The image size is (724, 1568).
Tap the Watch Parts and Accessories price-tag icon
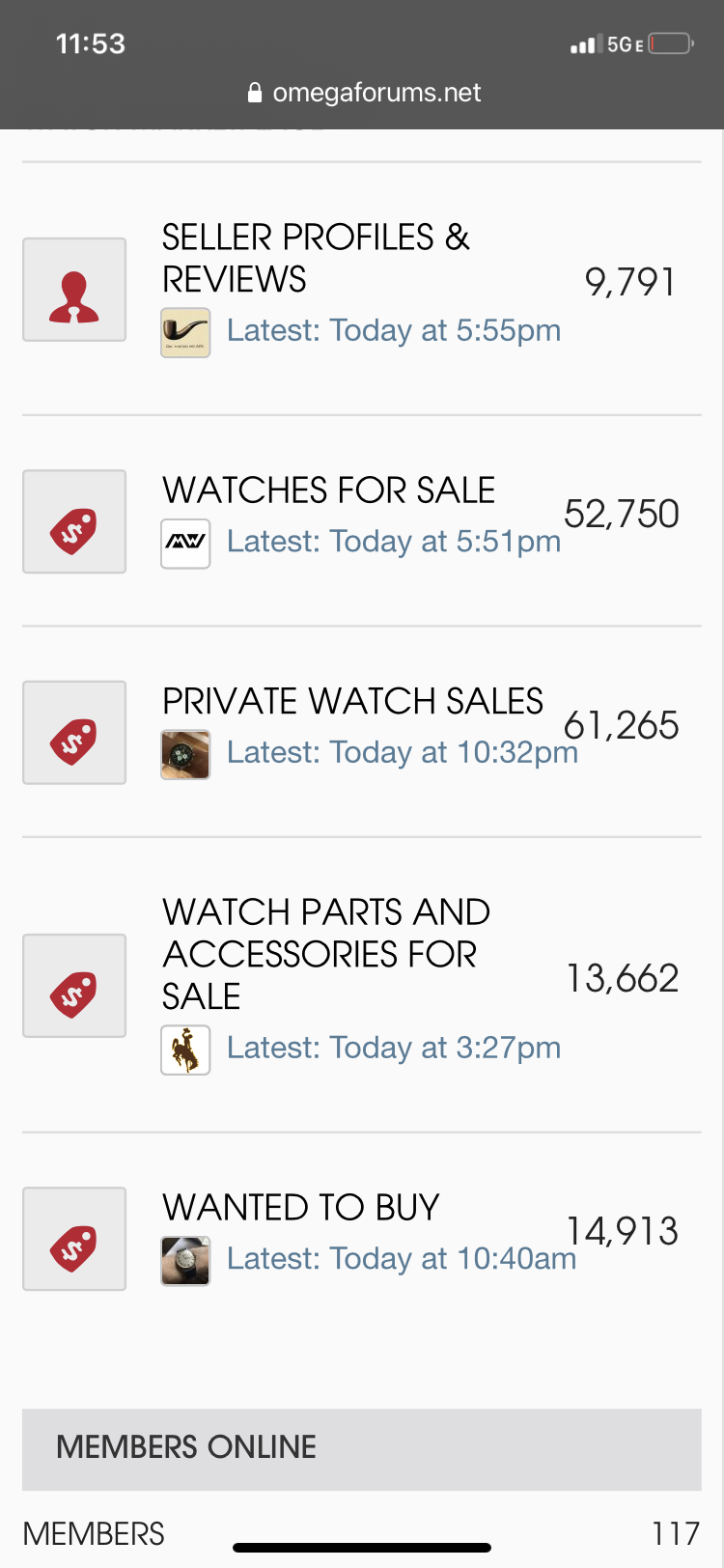74,986
